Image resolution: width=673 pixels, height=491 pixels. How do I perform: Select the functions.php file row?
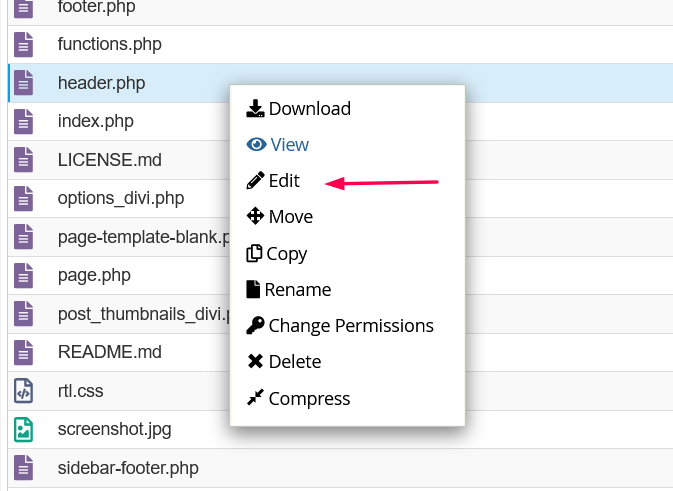pyautogui.click(x=340, y=44)
